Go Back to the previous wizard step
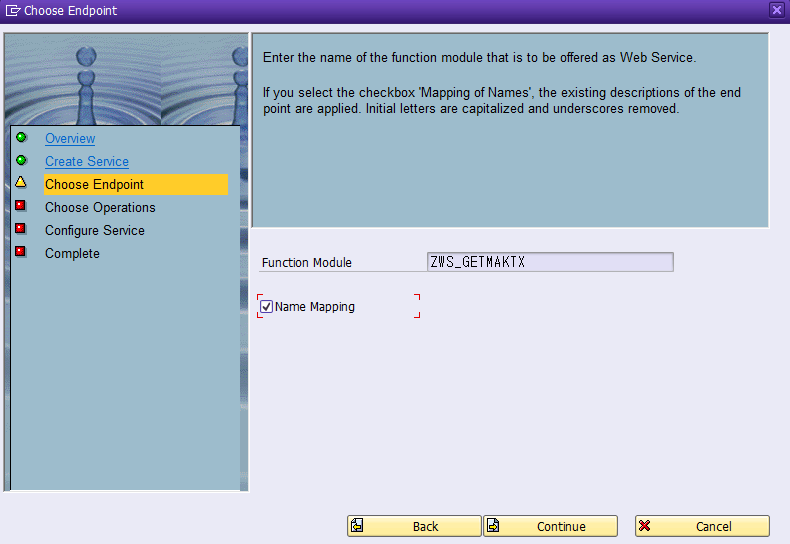The width and height of the screenshot is (790, 544). point(414,526)
